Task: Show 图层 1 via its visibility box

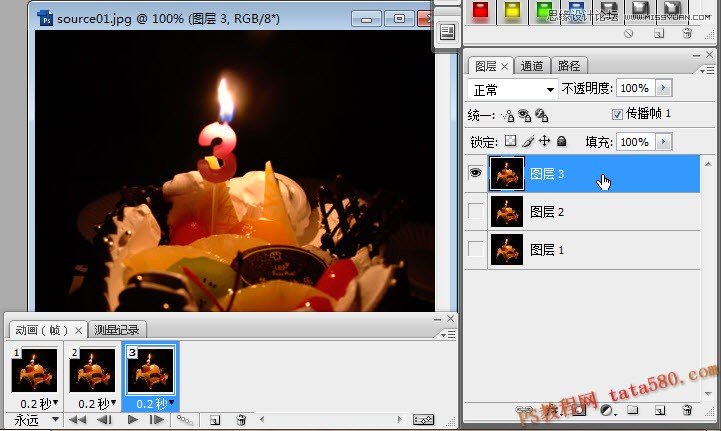Action: [475, 250]
